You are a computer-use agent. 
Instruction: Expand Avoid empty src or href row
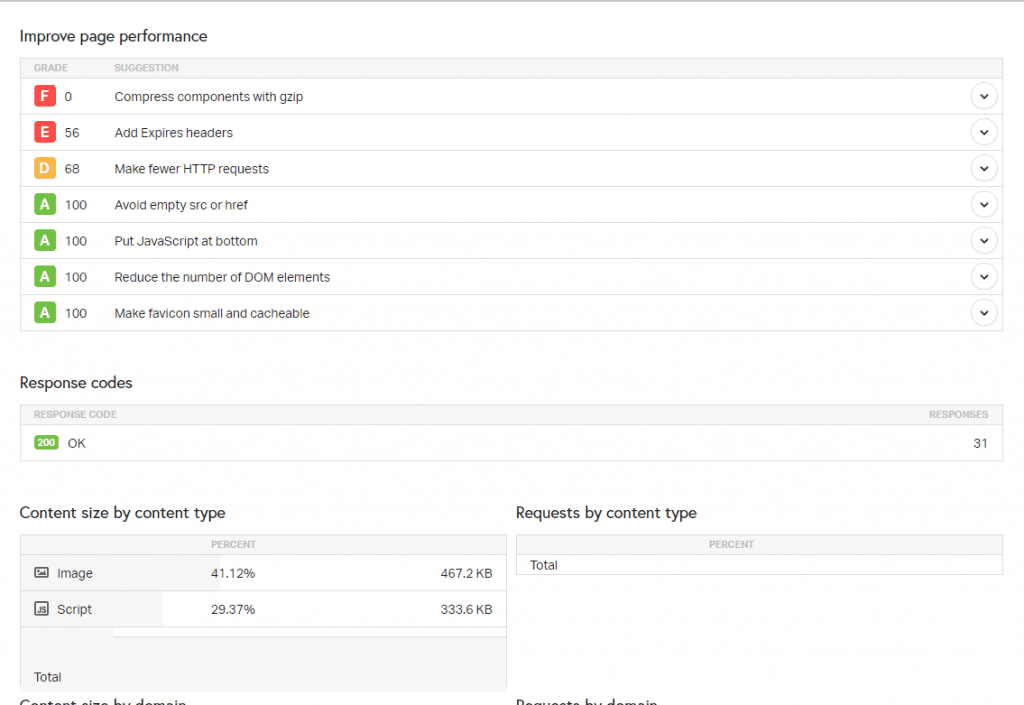(984, 205)
